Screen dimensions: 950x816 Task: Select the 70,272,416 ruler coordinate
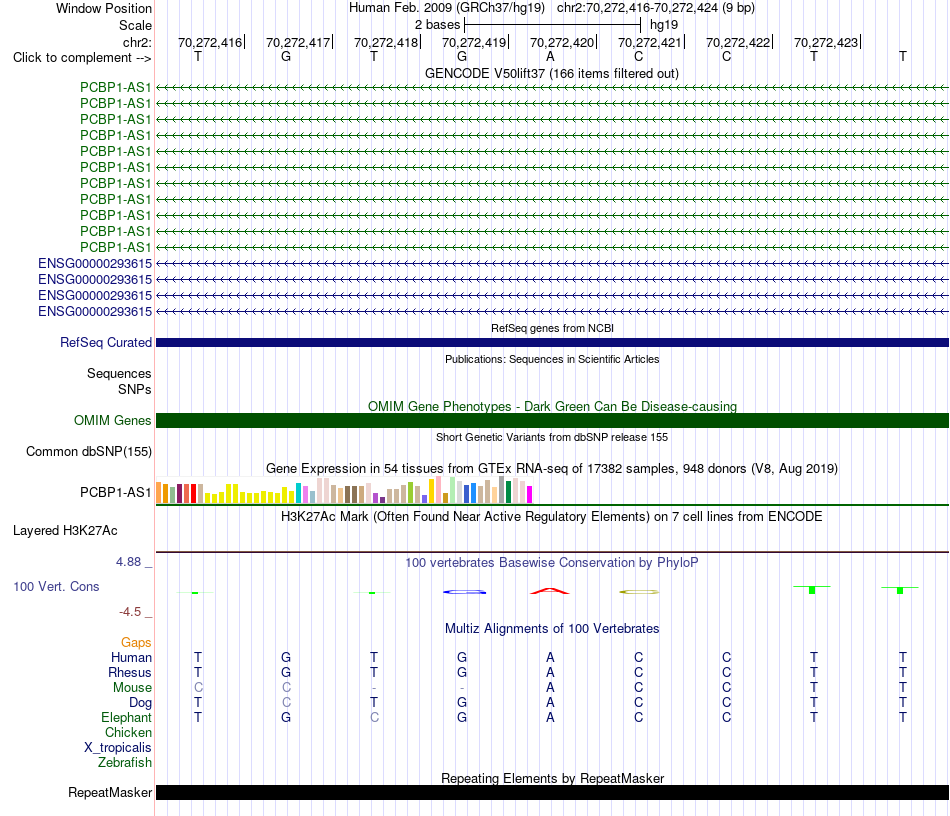point(210,42)
